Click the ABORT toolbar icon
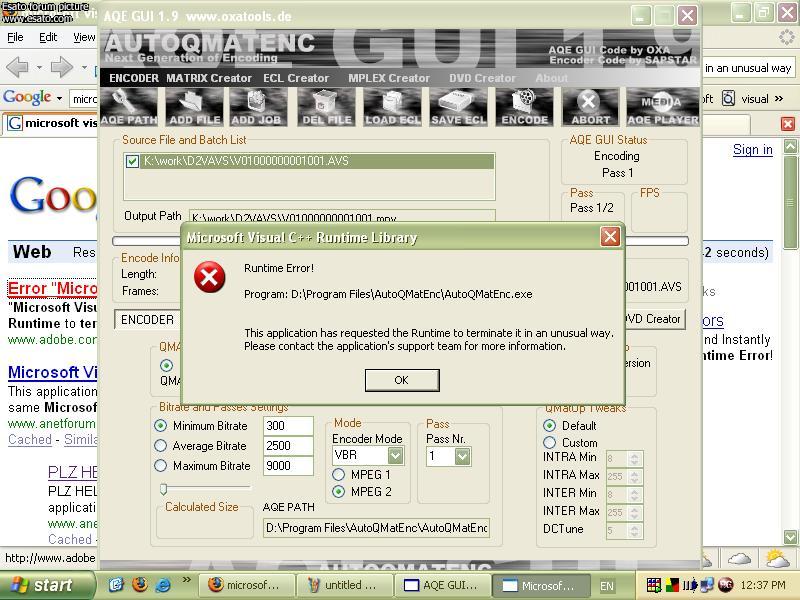This screenshot has width=800, height=600. pyautogui.click(x=590, y=107)
